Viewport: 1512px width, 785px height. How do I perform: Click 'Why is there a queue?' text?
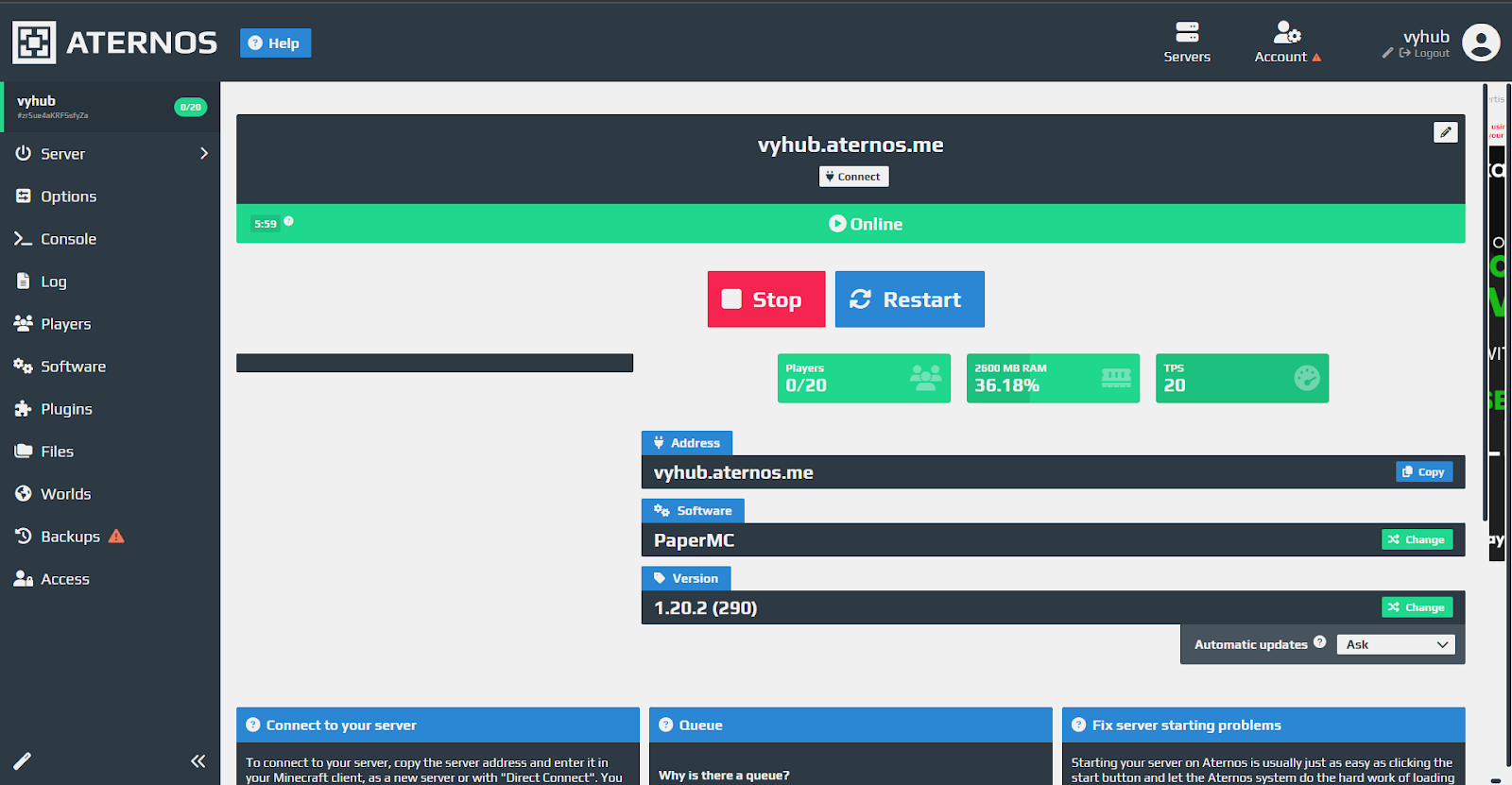pos(724,776)
